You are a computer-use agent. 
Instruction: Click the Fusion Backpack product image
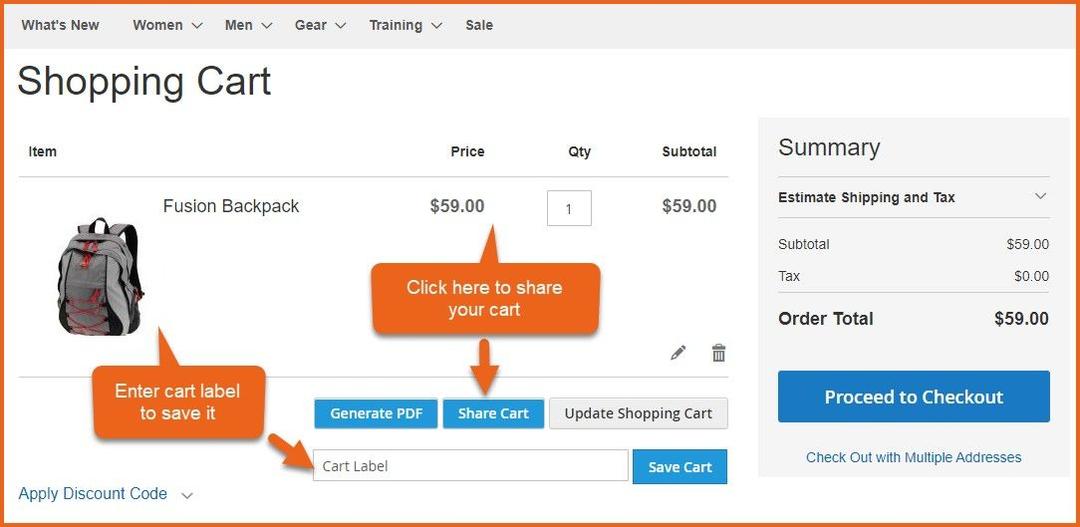[x=100, y=276]
